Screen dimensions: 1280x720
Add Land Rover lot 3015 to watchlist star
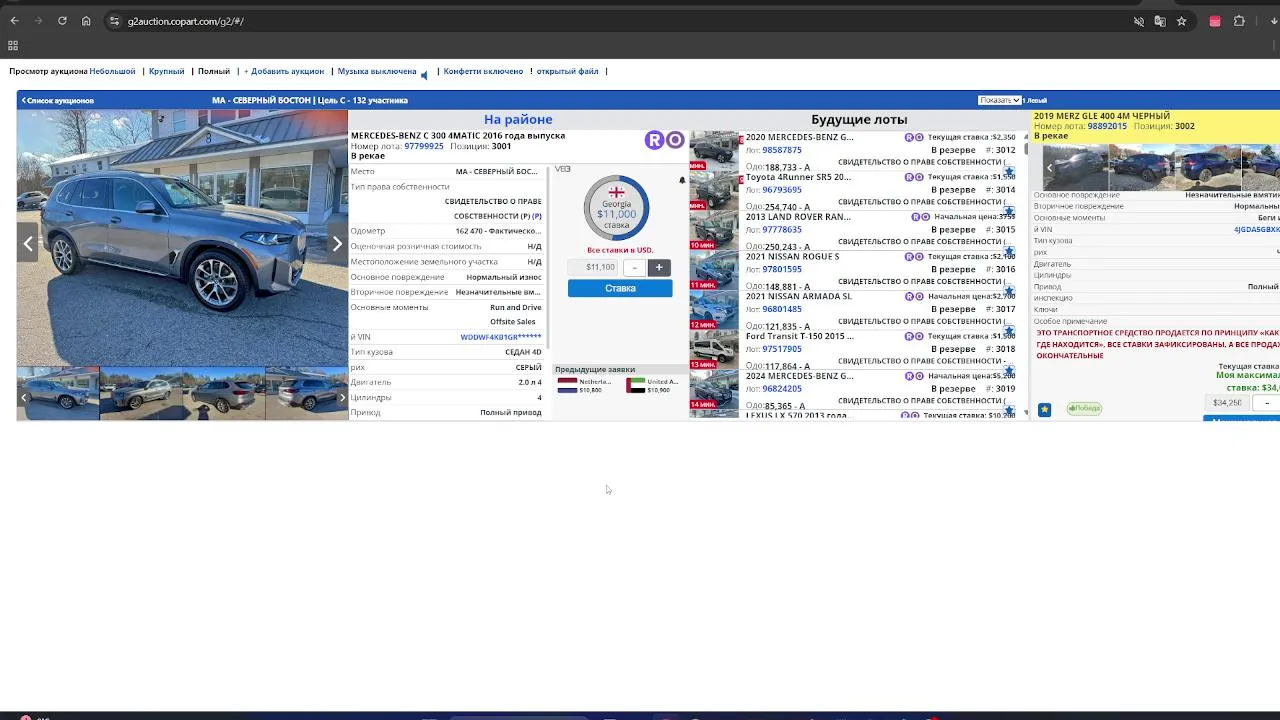click(1009, 251)
